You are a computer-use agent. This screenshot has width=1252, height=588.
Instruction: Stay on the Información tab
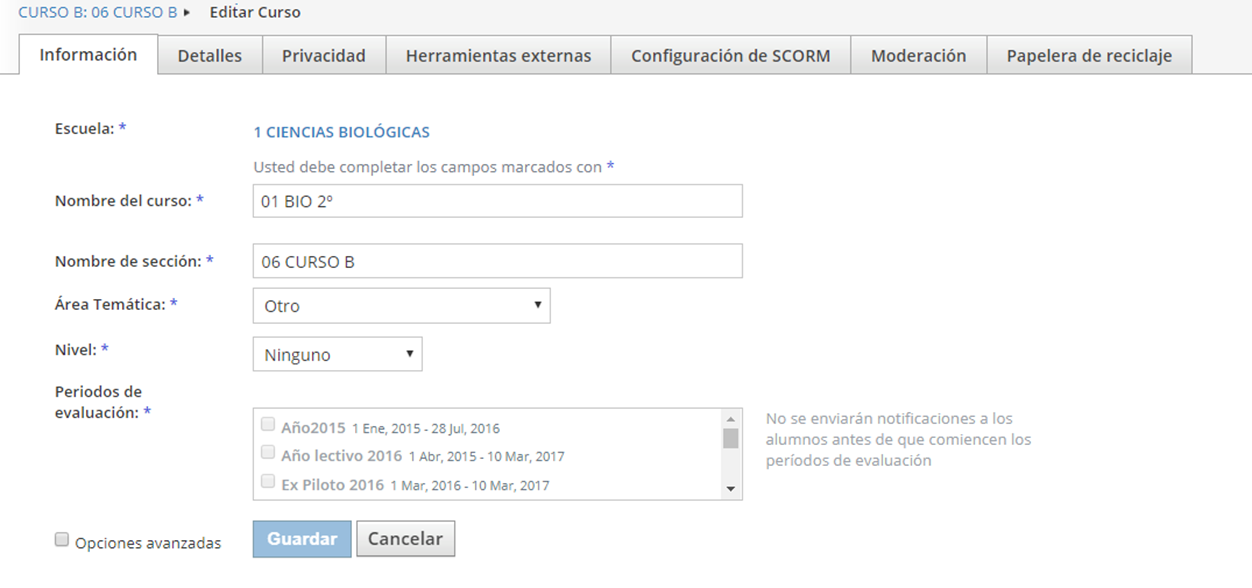point(88,55)
